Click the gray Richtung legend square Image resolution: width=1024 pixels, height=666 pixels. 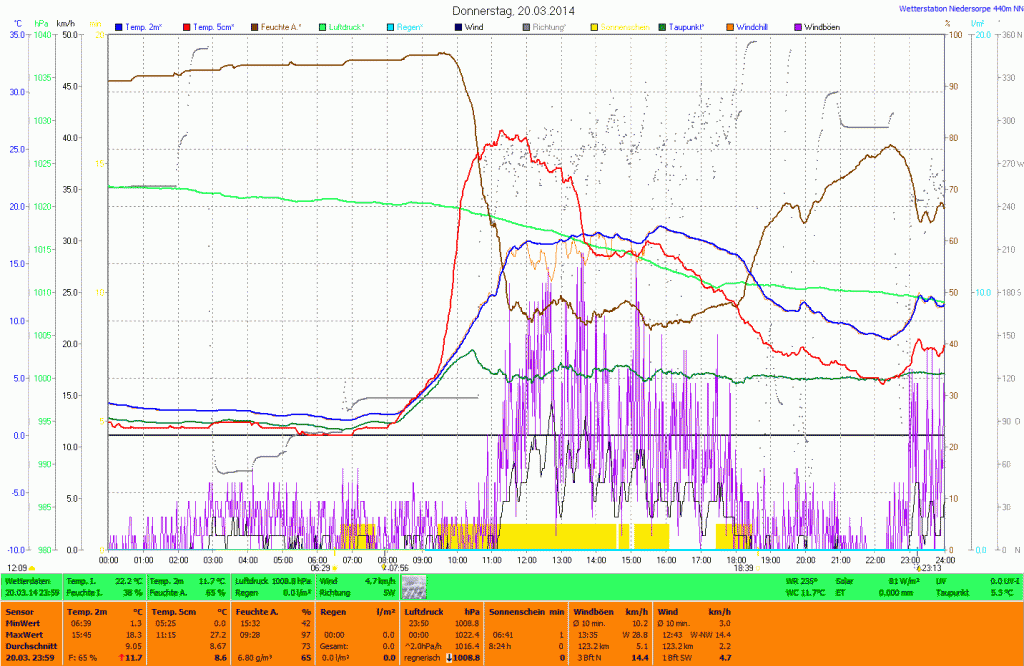pyautogui.click(x=526, y=26)
